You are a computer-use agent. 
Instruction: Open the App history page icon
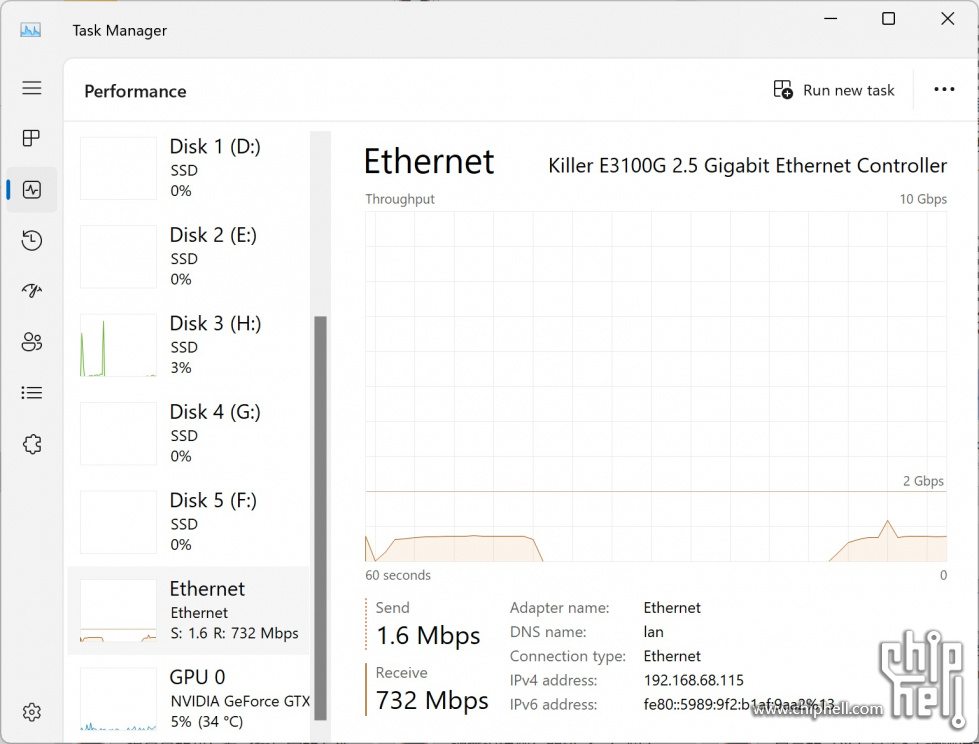click(32, 240)
